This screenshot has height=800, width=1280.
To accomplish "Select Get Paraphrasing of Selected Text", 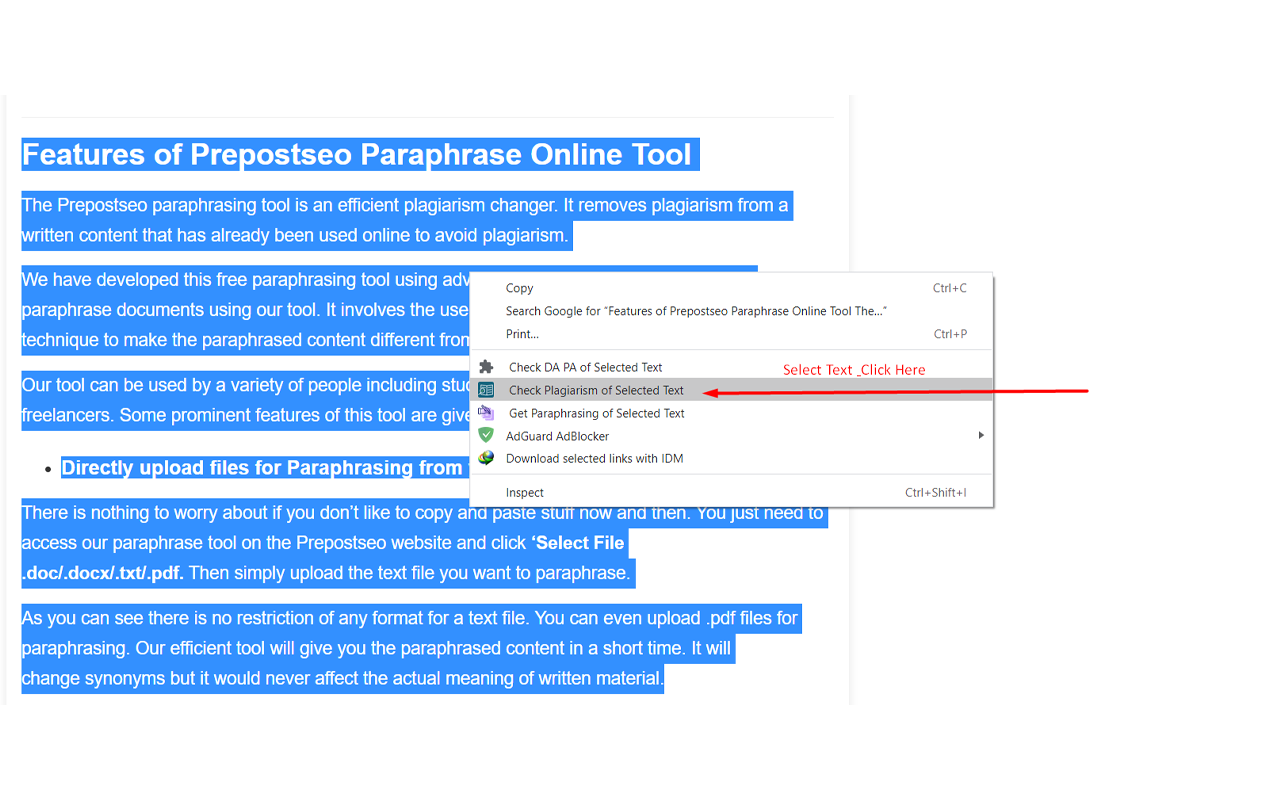I will pos(732,413).
